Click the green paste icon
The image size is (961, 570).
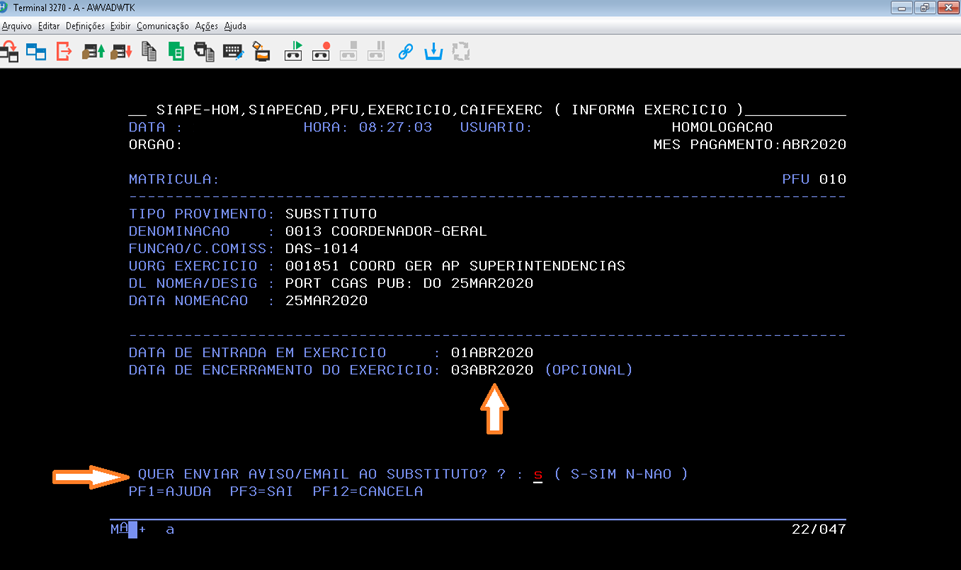(x=176, y=51)
